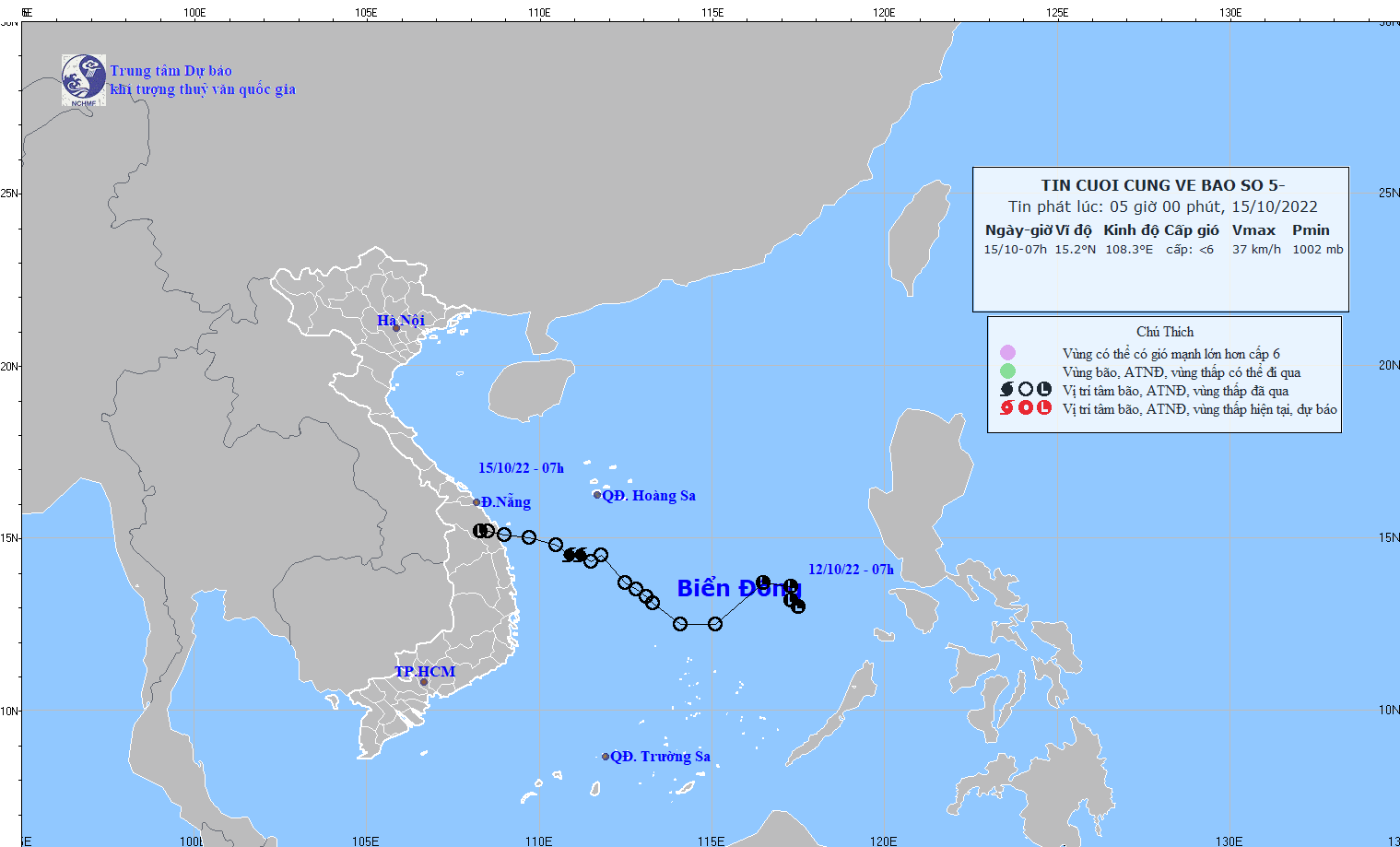Click 'khí tượng thuỷ văn quốc gia' text
This screenshot has width=1400, height=847.
tap(203, 89)
